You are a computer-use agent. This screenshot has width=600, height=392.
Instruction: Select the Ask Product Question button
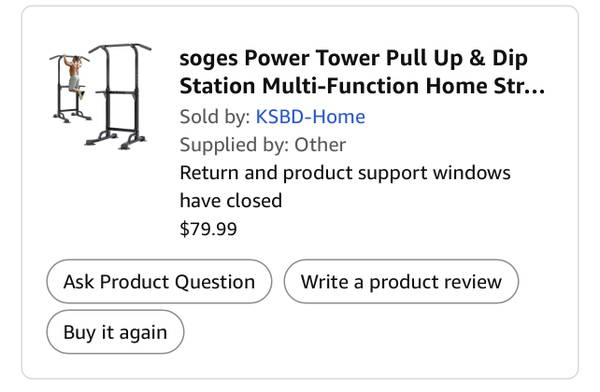click(159, 281)
